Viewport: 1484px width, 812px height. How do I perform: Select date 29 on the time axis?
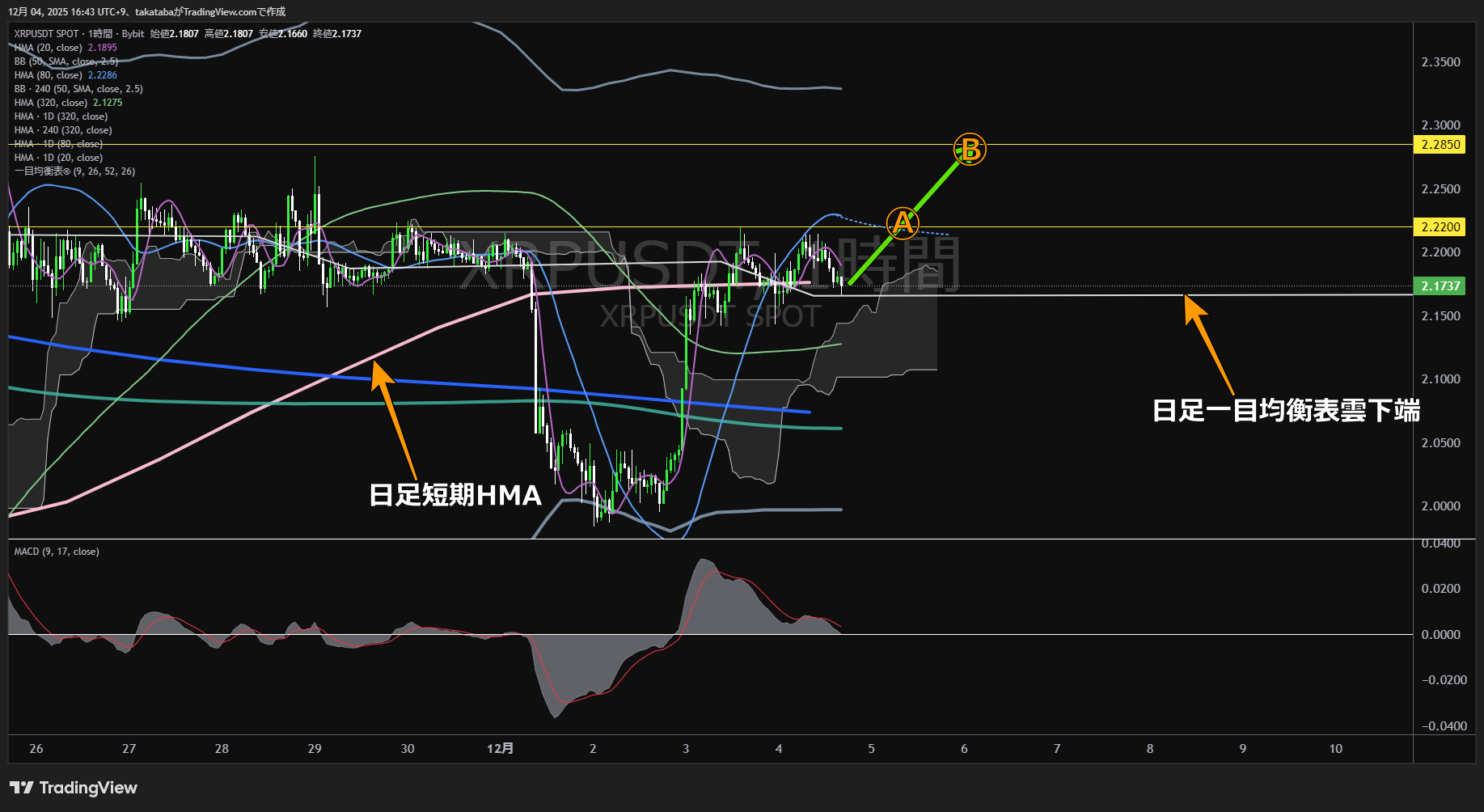(315, 749)
